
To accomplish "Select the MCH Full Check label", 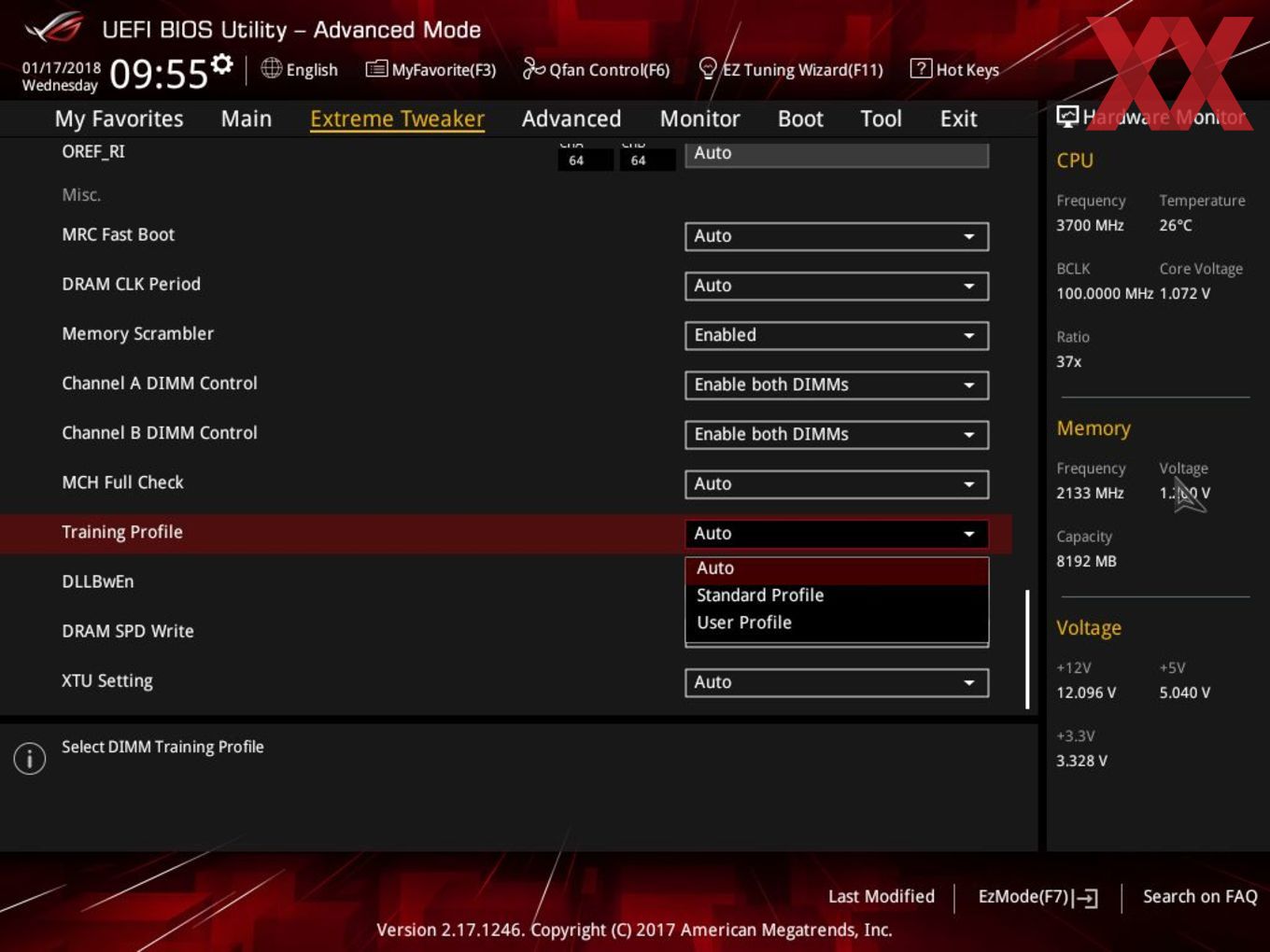I will pos(122,483).
